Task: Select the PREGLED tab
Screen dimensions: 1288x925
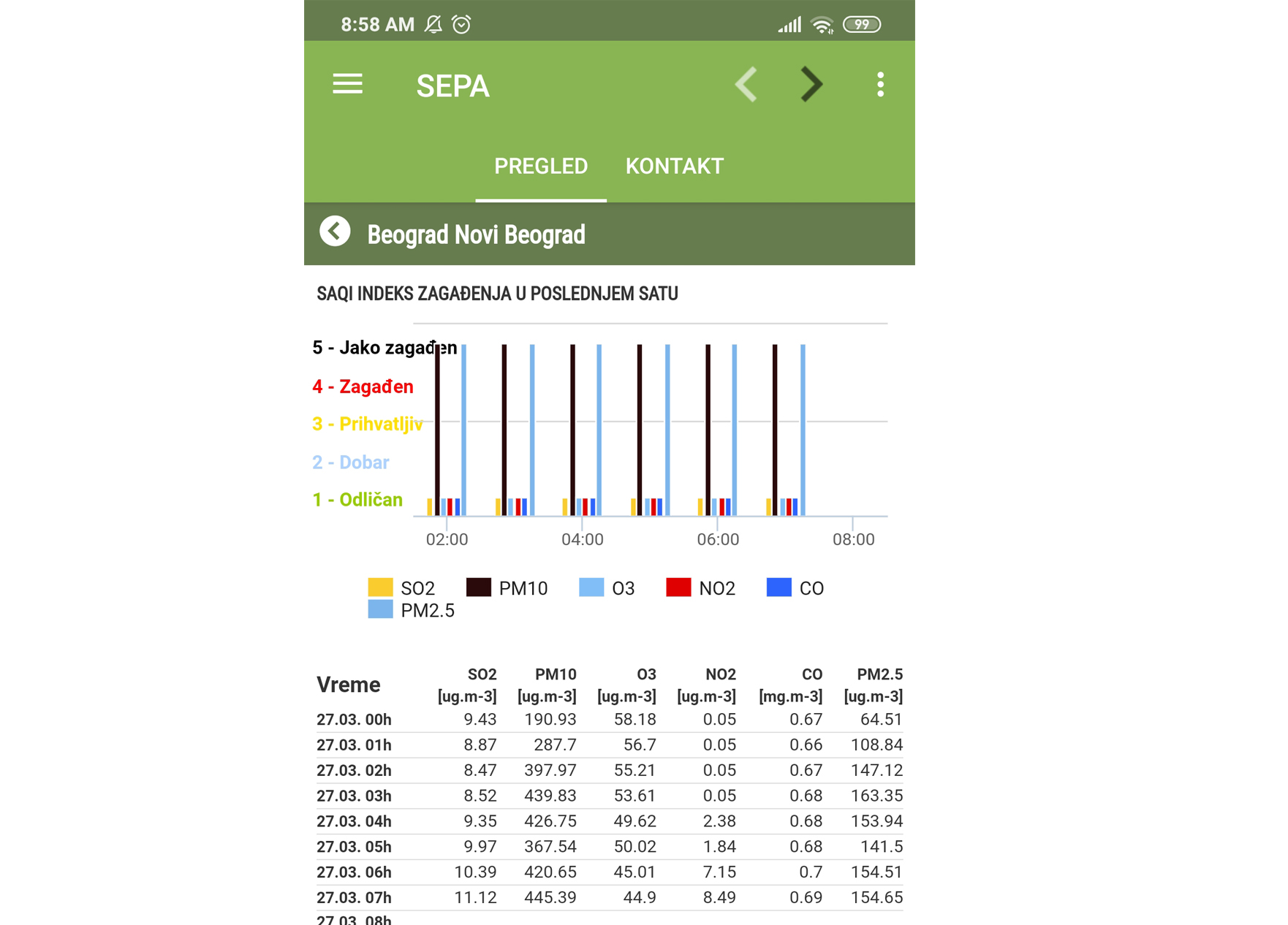Action: [540, 167]
